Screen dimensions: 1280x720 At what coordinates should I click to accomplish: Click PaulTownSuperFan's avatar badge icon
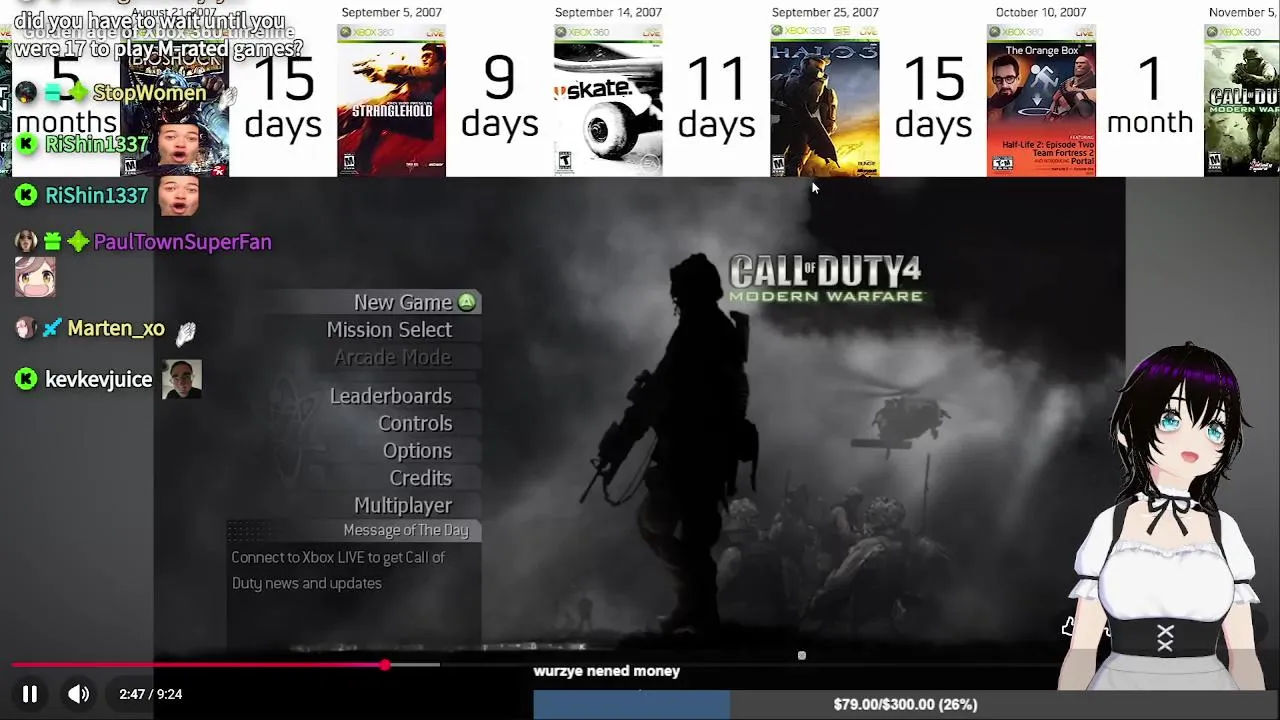point(26,242)
